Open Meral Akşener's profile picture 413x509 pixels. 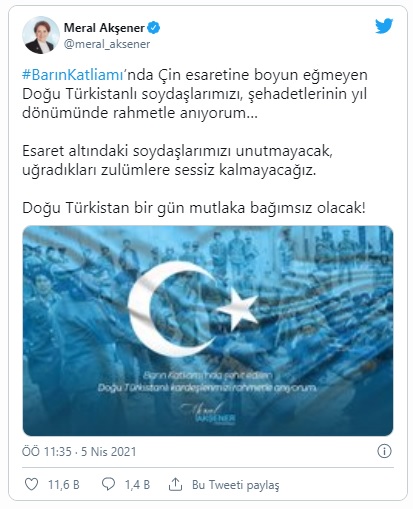click(41, 35)
